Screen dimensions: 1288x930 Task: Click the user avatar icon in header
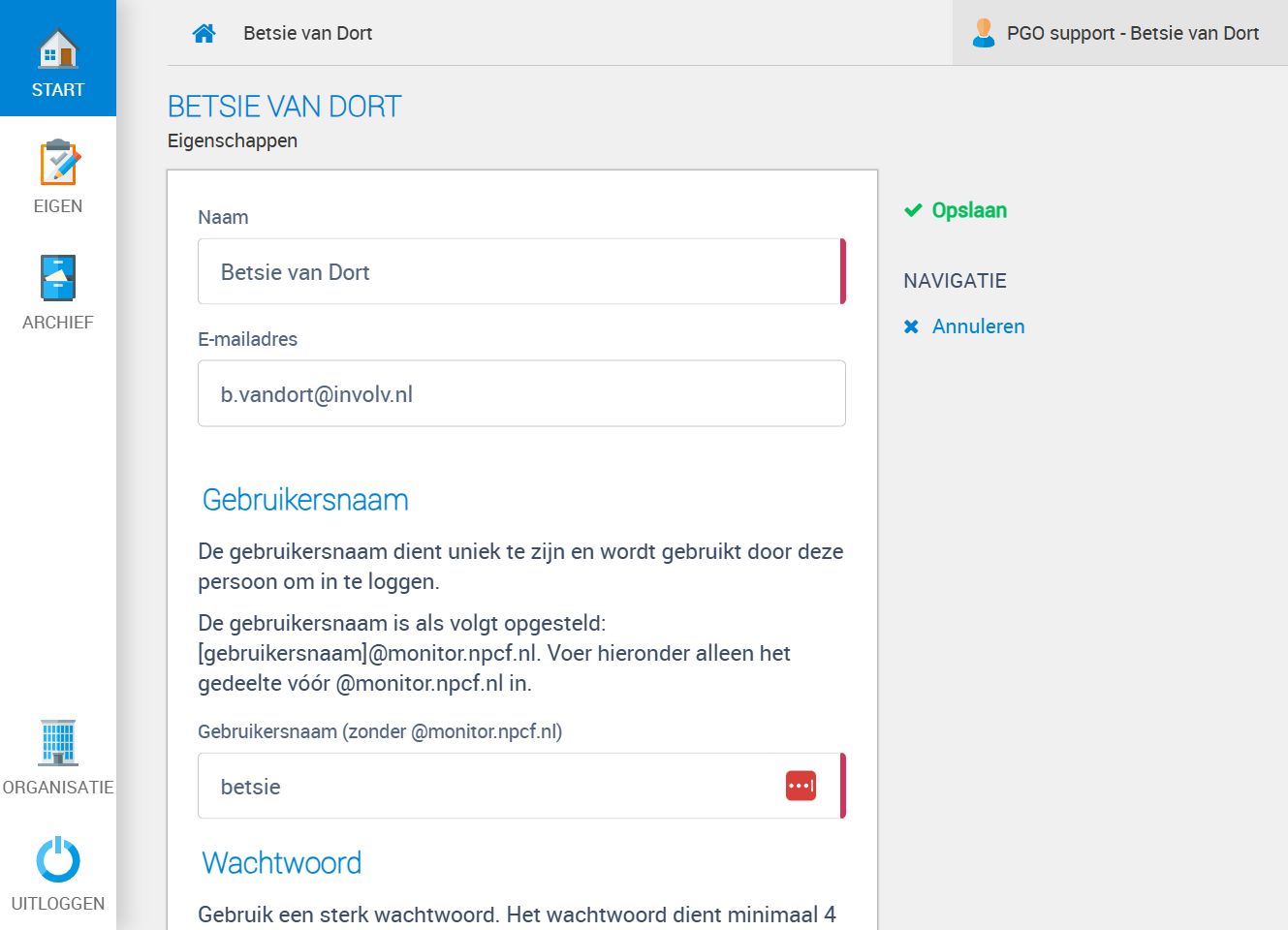click(x=984, y=33)
